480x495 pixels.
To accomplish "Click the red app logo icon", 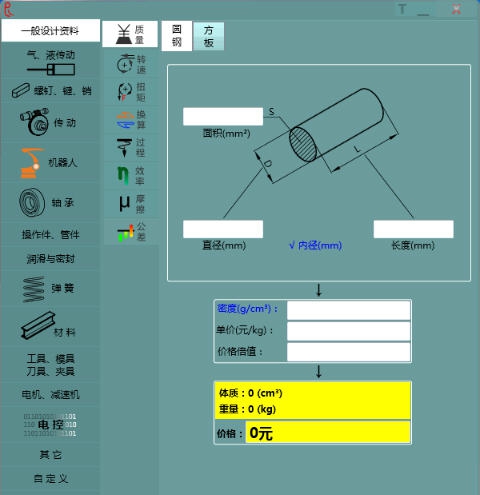I will pyautogui.click(x=9, y=9).
